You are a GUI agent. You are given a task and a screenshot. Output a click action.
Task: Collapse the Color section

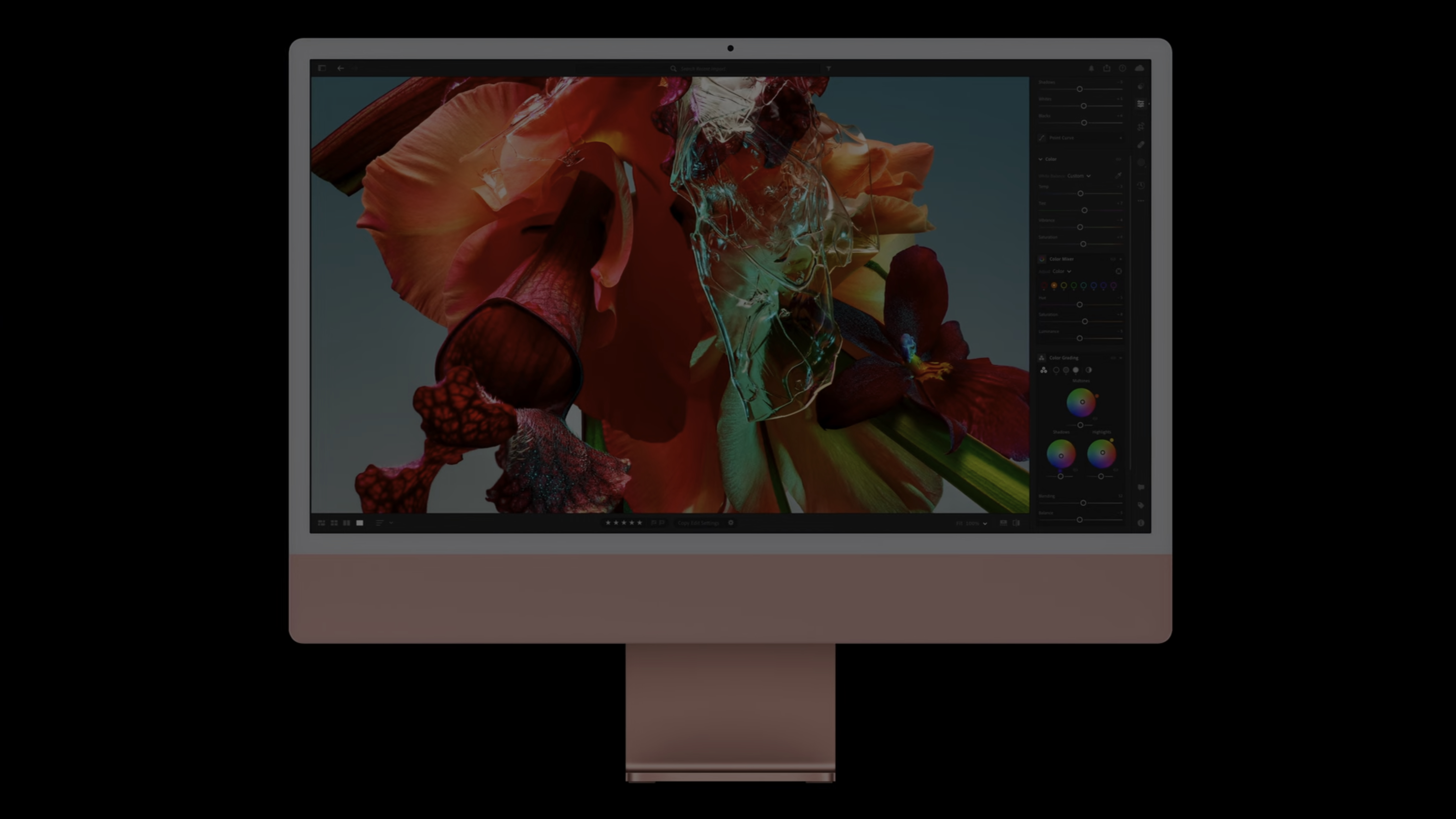click(1040, 159)
